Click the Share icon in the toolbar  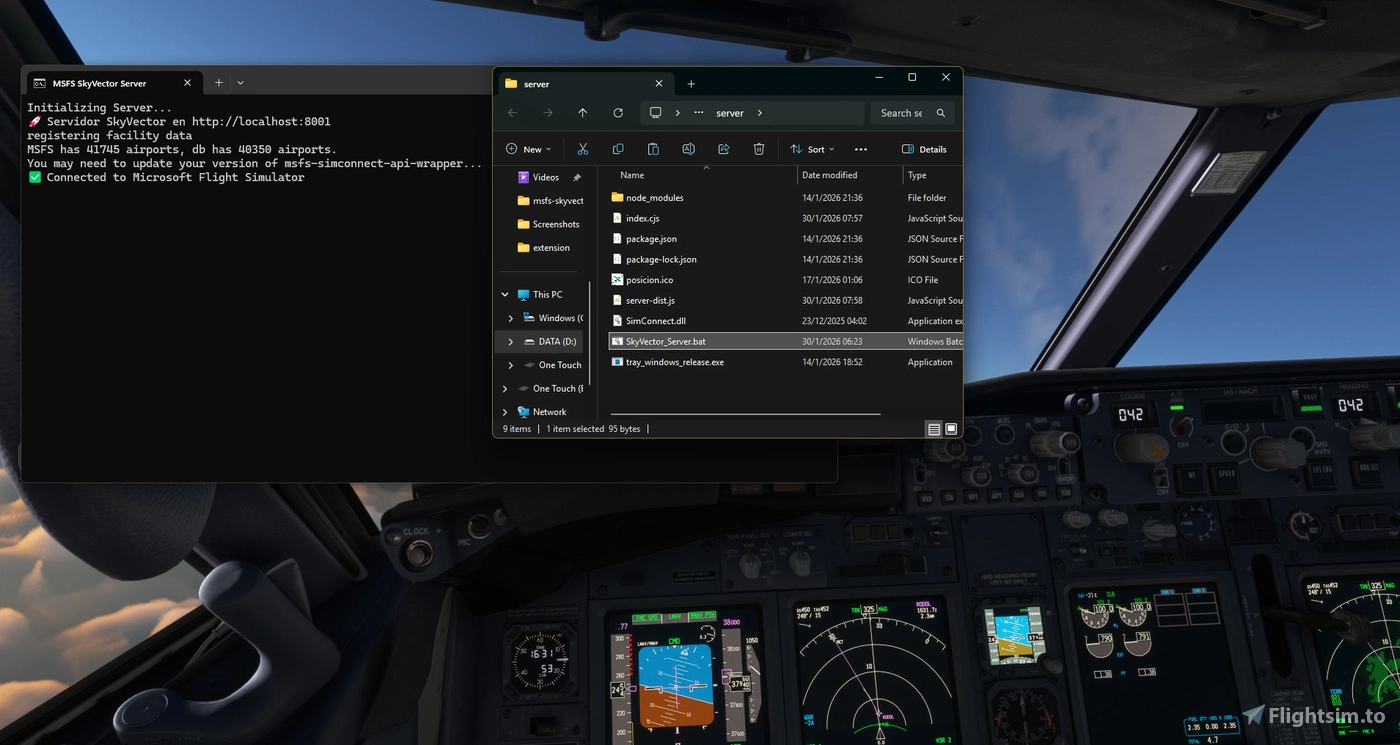tap(723, 148)
